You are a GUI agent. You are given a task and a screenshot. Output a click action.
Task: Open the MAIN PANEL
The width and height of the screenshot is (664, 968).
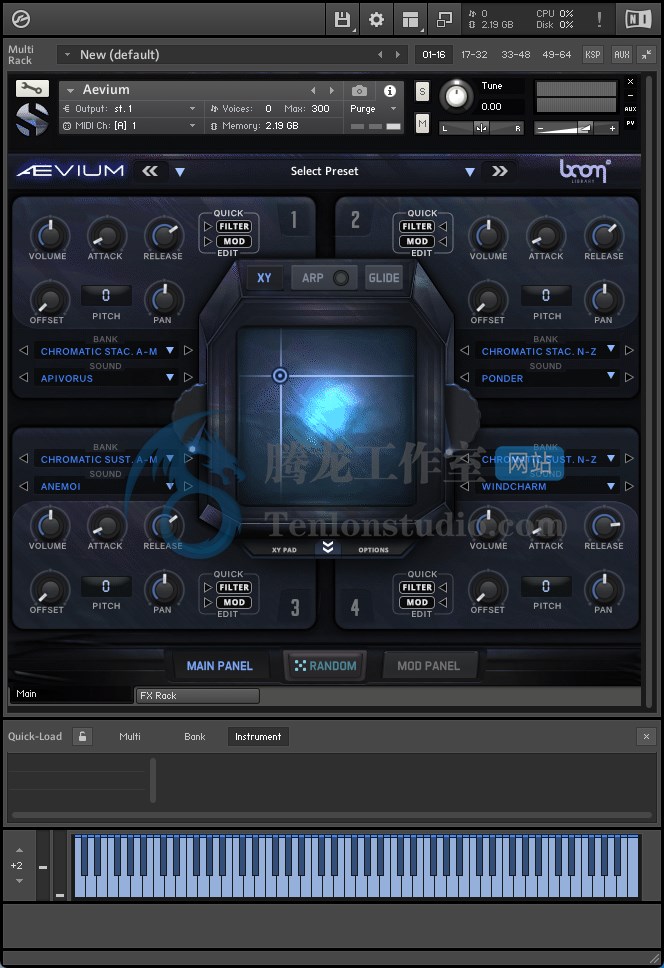[219, 666]
